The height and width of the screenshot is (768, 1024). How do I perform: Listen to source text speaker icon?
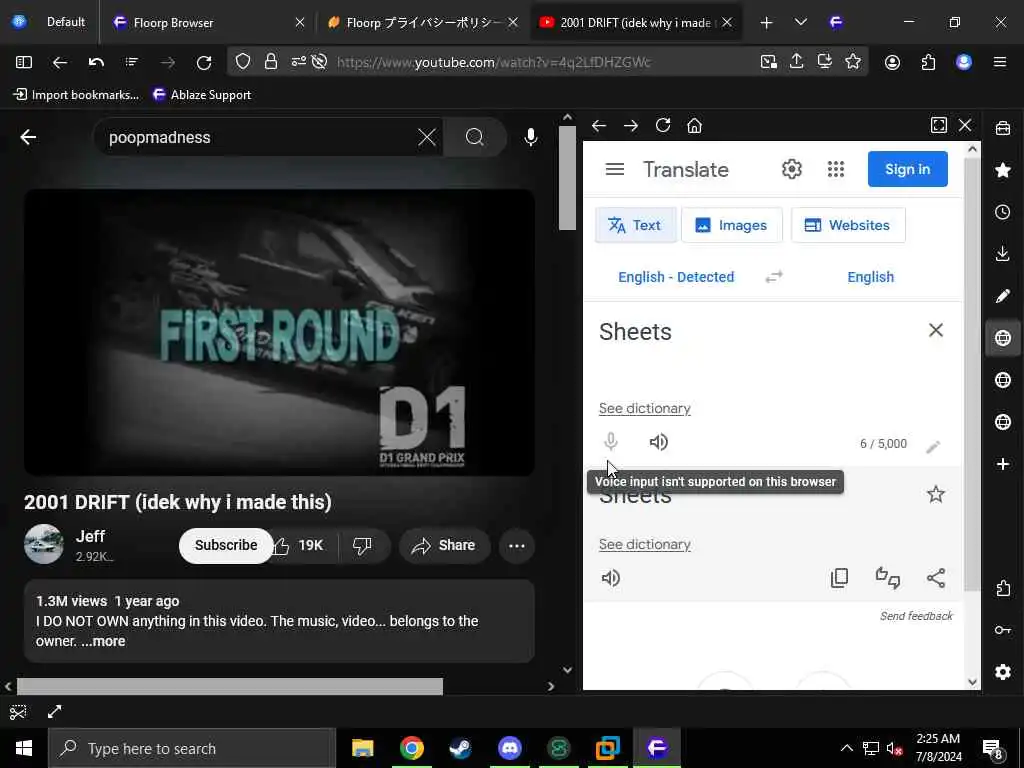click(658, 442)
